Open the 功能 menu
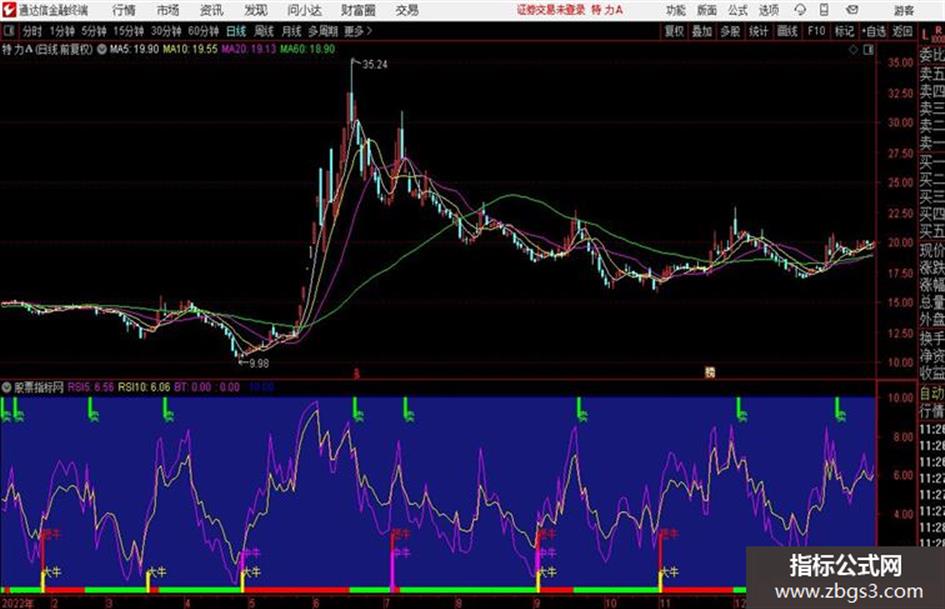Viewport: 945px width, 609px height. (x=676, y=10)
